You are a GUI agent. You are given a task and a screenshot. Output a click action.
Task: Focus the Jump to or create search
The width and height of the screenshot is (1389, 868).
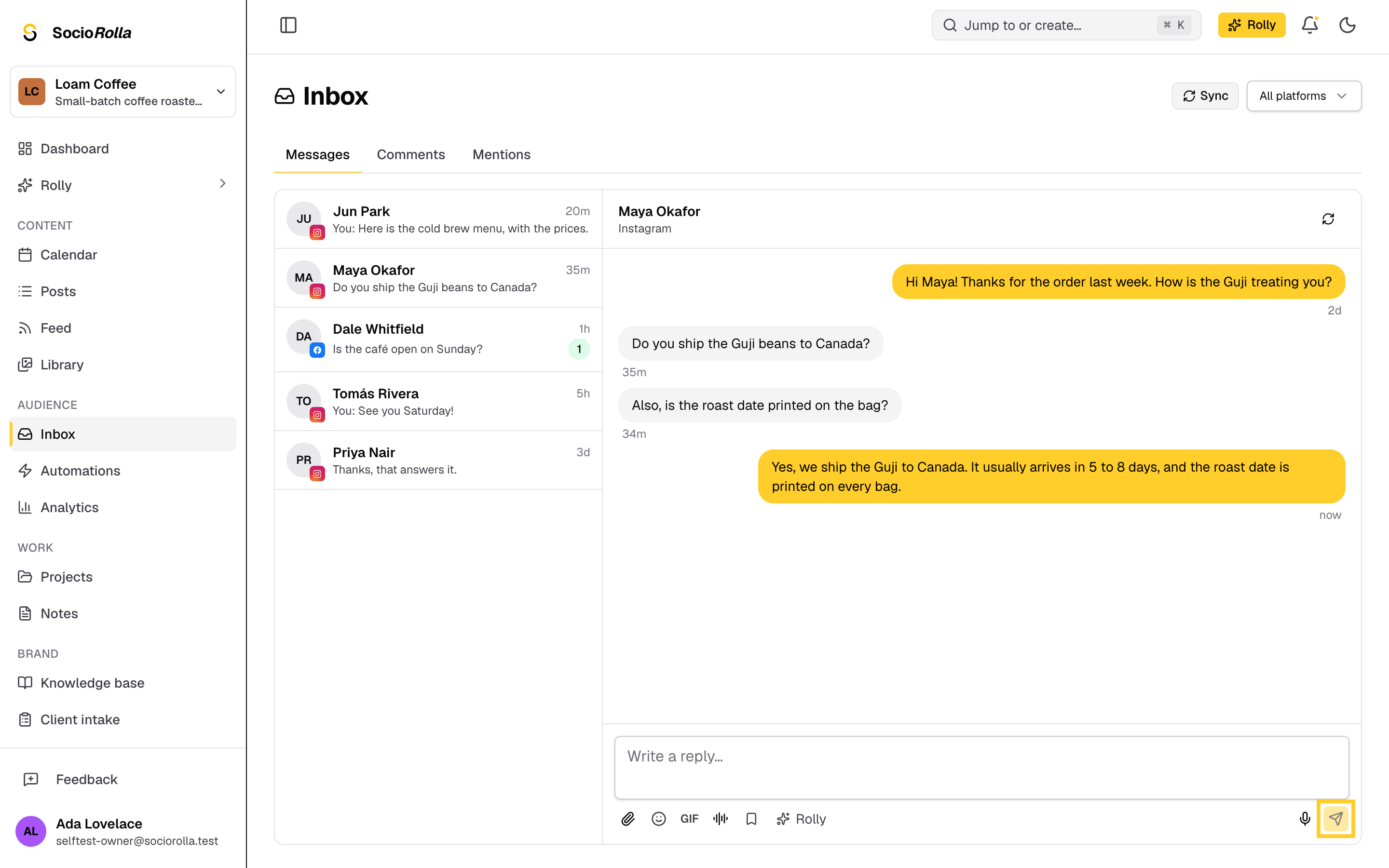point(1066,25)
